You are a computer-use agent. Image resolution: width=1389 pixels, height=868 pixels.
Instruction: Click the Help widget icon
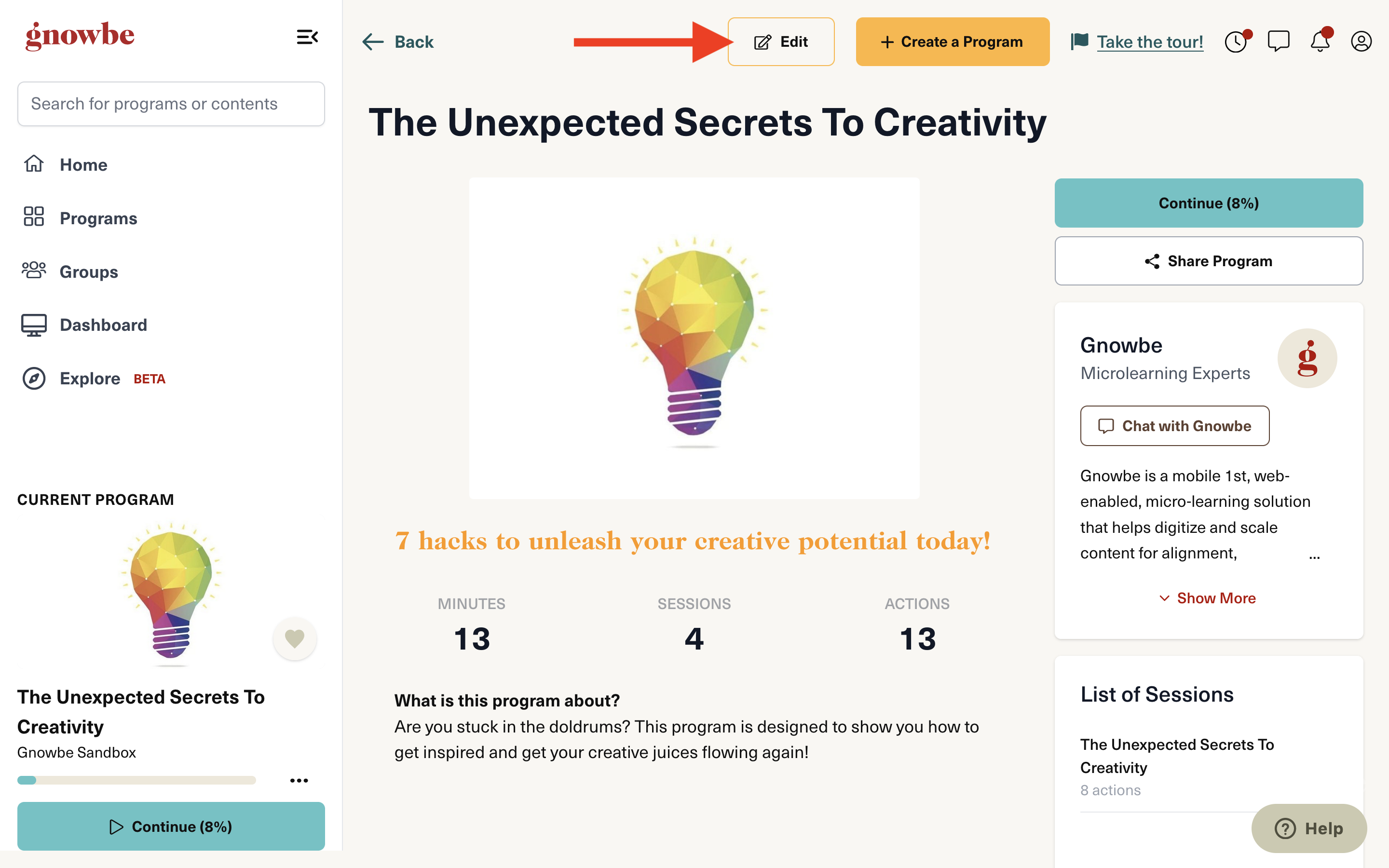1285,828
